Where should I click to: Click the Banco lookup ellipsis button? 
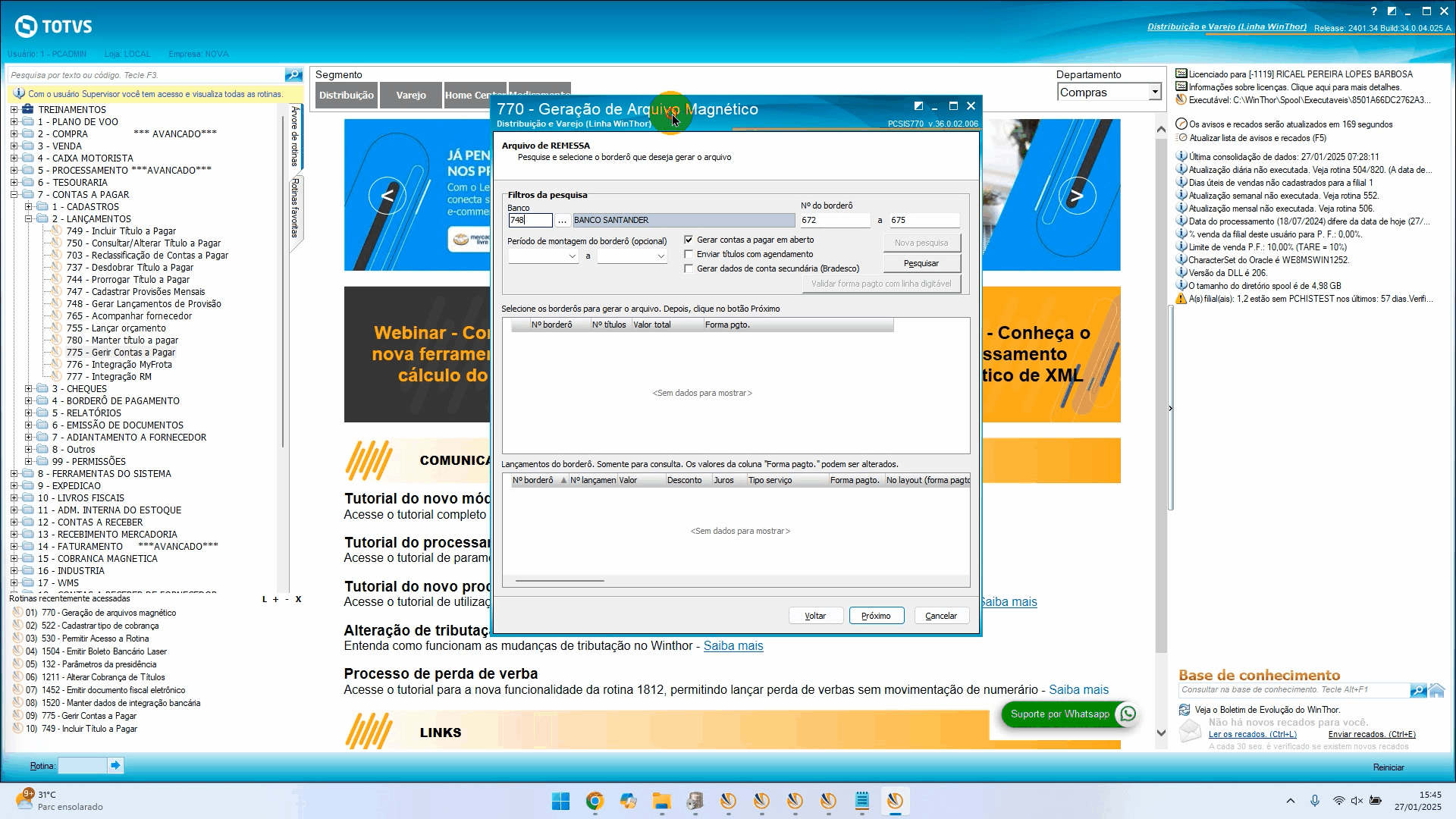(562, 221)
